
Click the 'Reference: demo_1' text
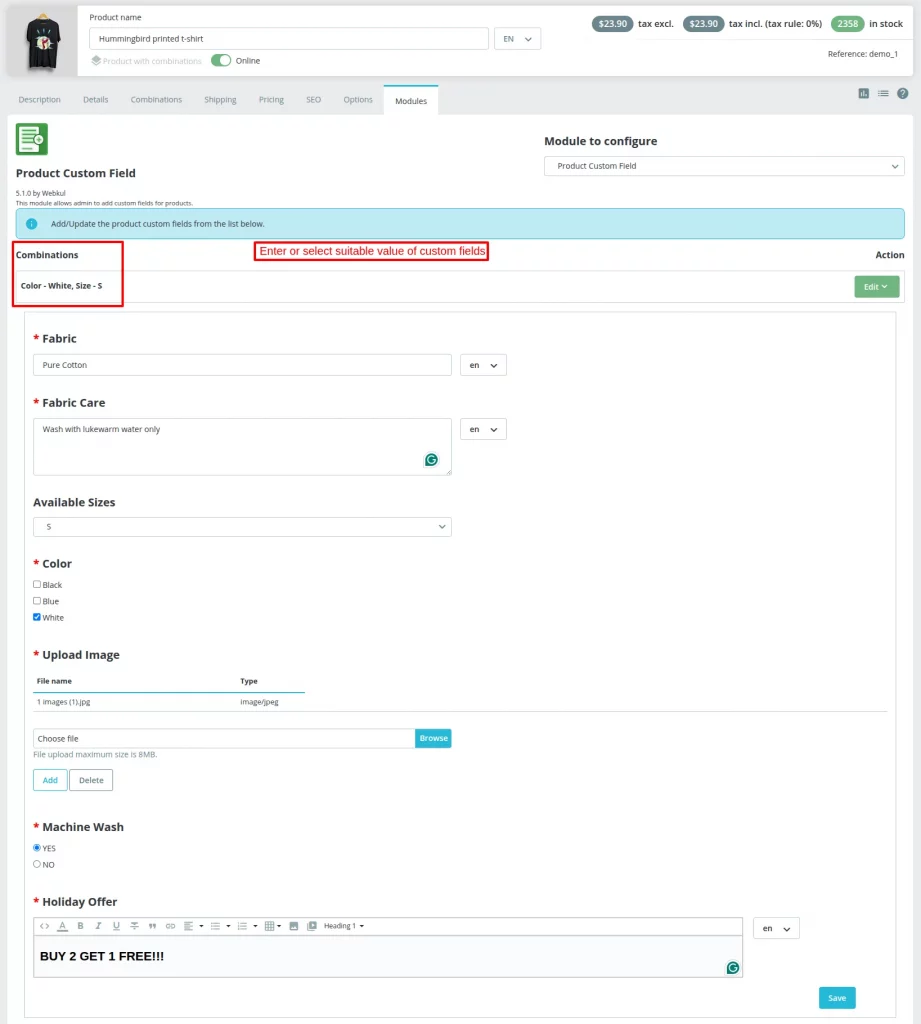[x=862, y=54]
